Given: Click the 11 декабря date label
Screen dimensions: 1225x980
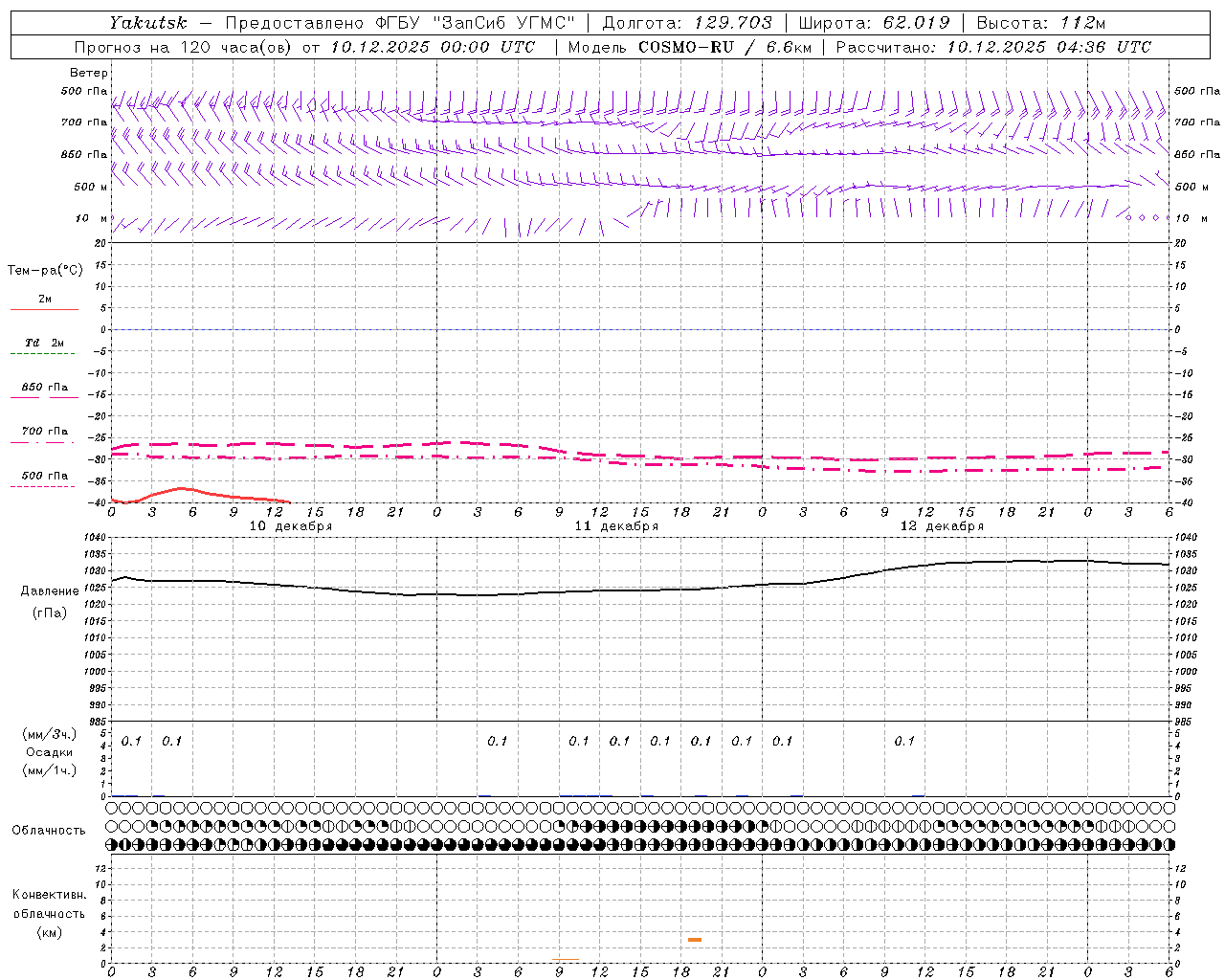Looking at the screenshot, I should pos(616,526).
